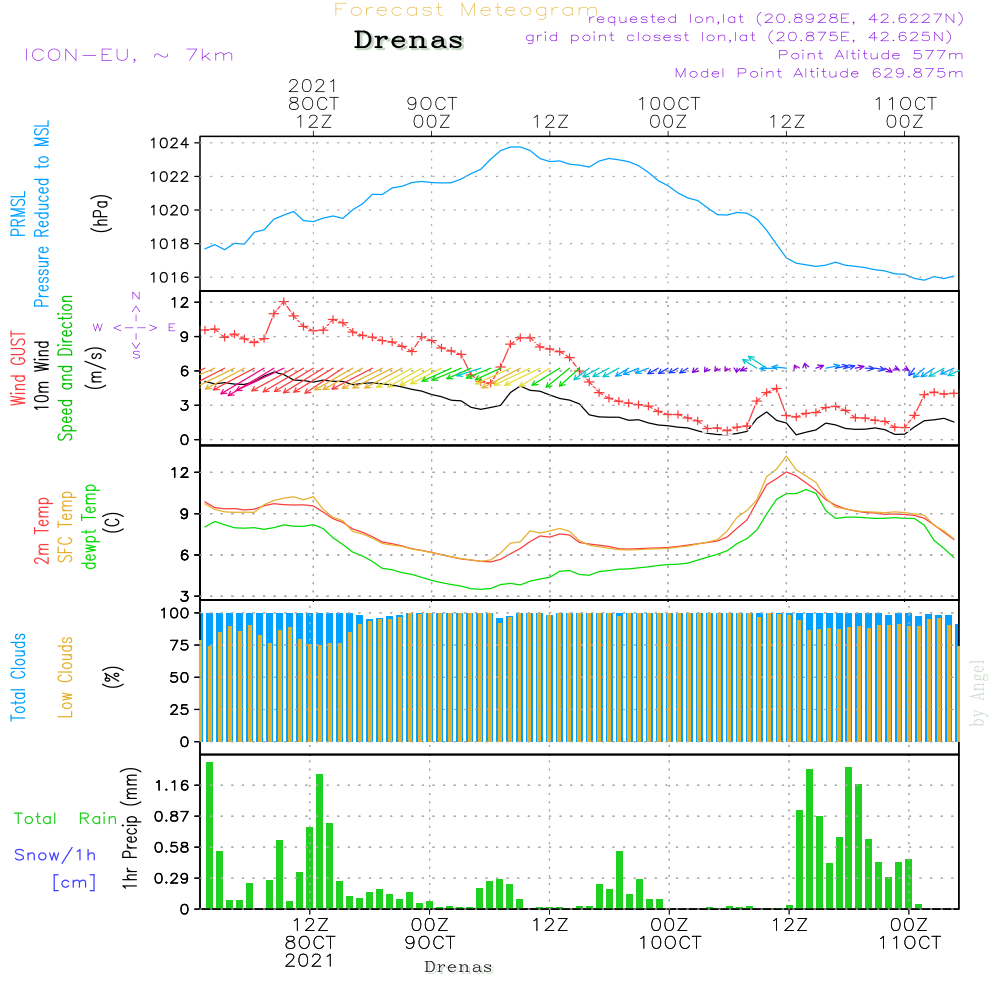
Task: Select the blue 'Snow/1h' legend label
Action: [55, 855]
